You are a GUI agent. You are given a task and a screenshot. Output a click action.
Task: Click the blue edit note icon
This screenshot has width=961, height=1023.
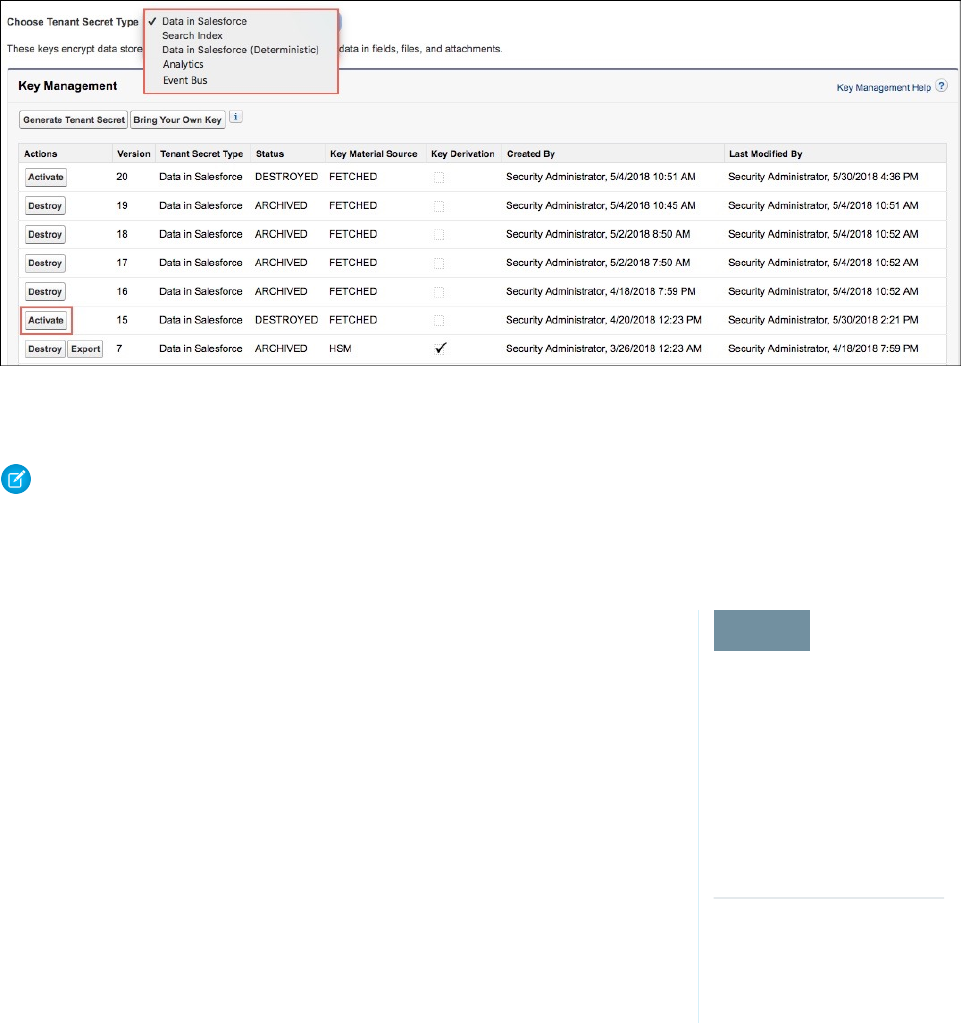(x=16, y=479)
